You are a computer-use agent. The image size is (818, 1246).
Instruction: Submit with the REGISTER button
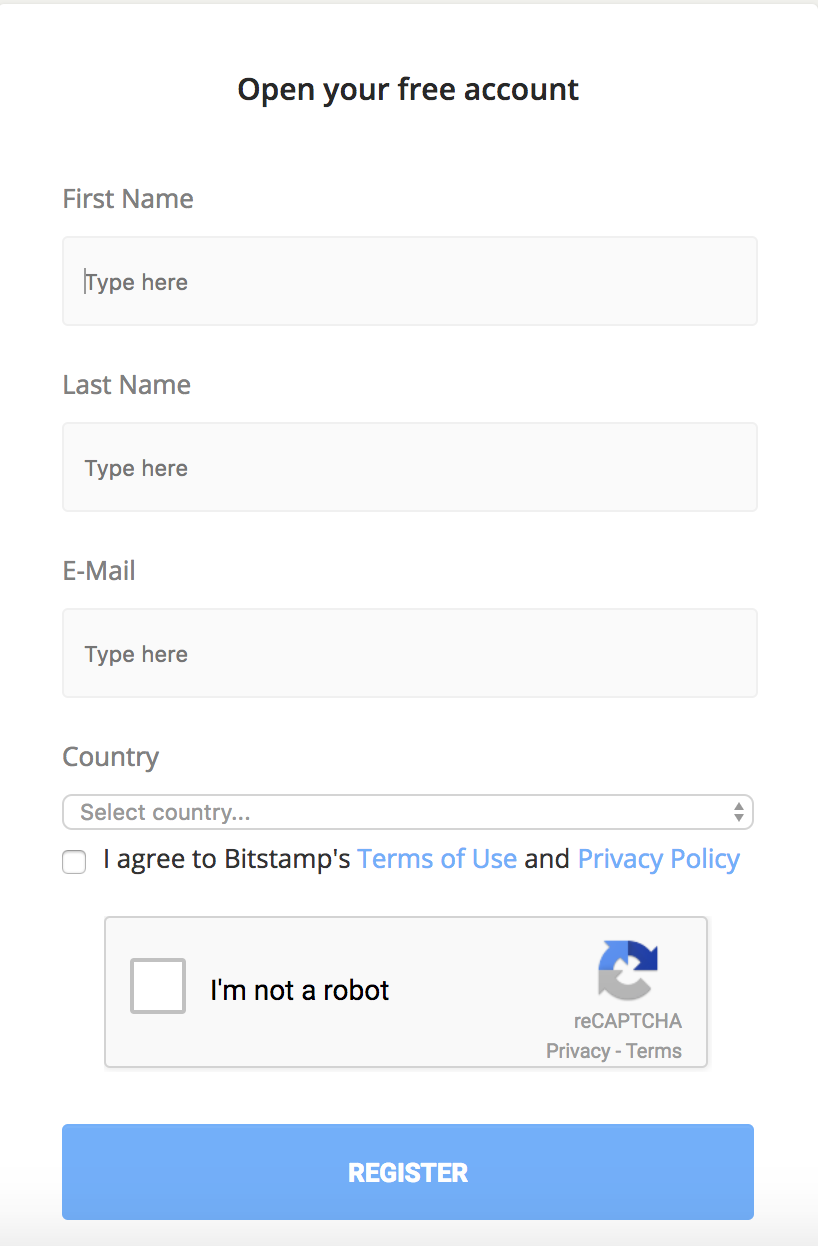(408, 1172)
